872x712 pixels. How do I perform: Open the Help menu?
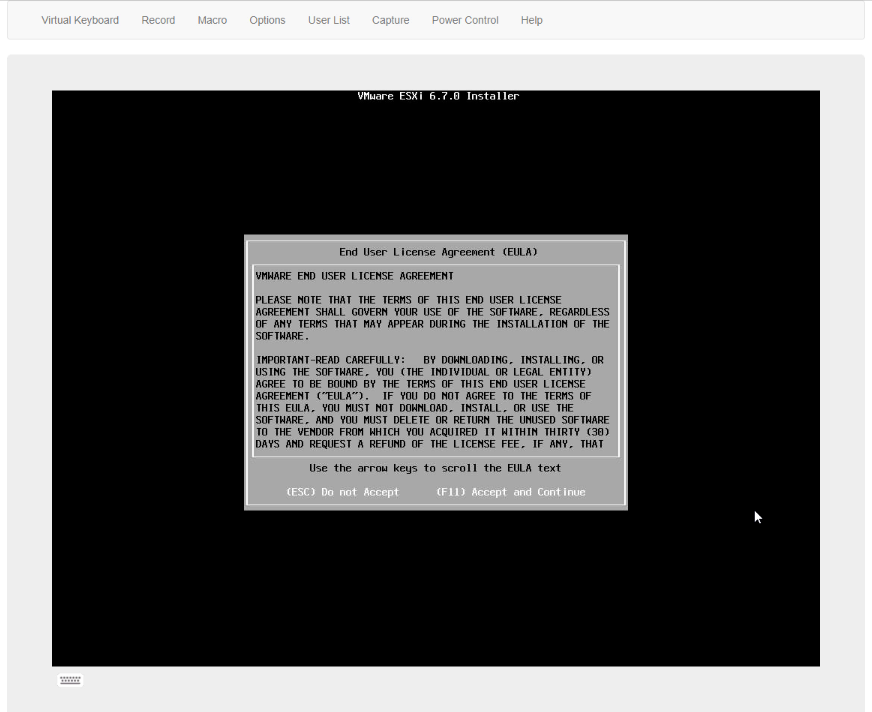pos(531,20)
